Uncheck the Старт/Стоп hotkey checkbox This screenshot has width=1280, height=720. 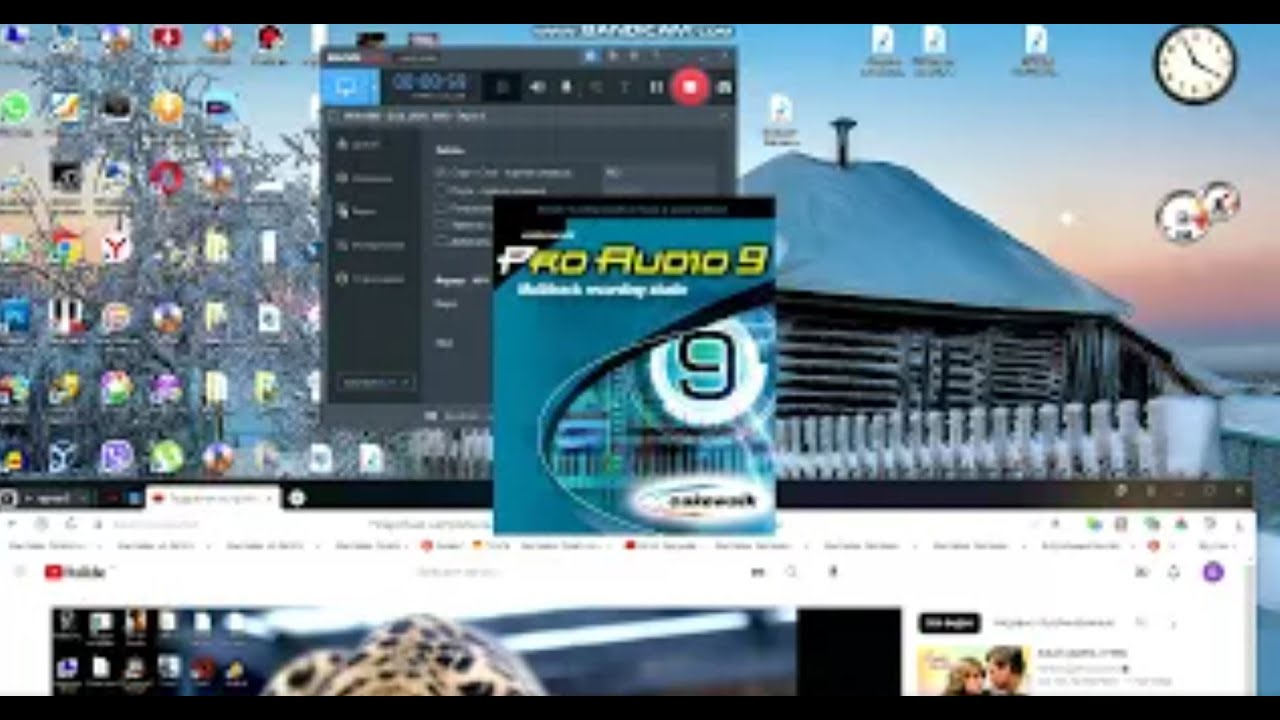click(x=441, y=172)
